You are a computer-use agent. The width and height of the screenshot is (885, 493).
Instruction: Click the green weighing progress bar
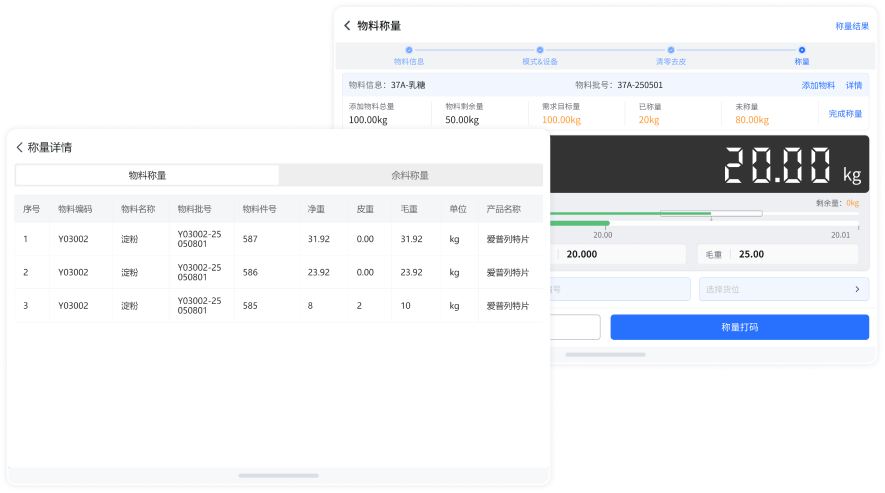[x=580, y=223]
